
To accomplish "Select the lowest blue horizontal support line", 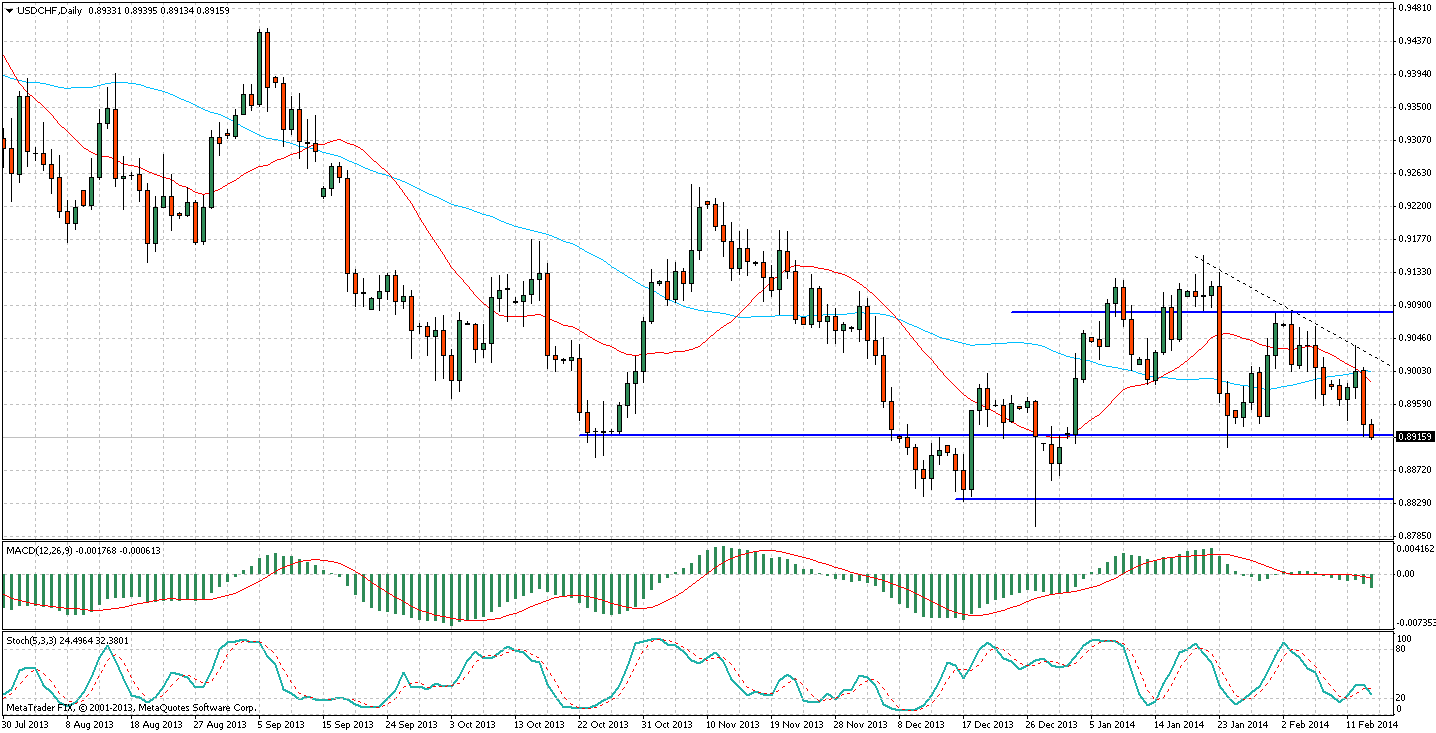I will [1150, 498].
